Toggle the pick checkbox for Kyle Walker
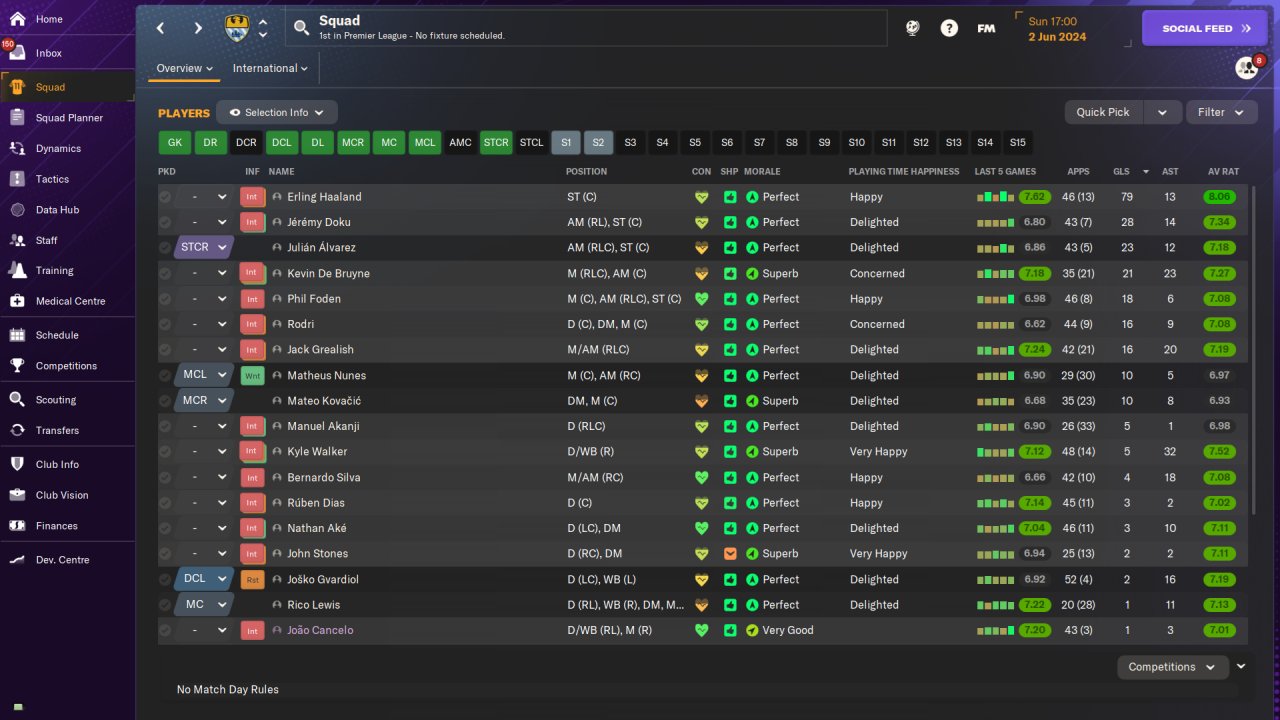Screen dimensions: 1280x720 click(x=165, y=452)
